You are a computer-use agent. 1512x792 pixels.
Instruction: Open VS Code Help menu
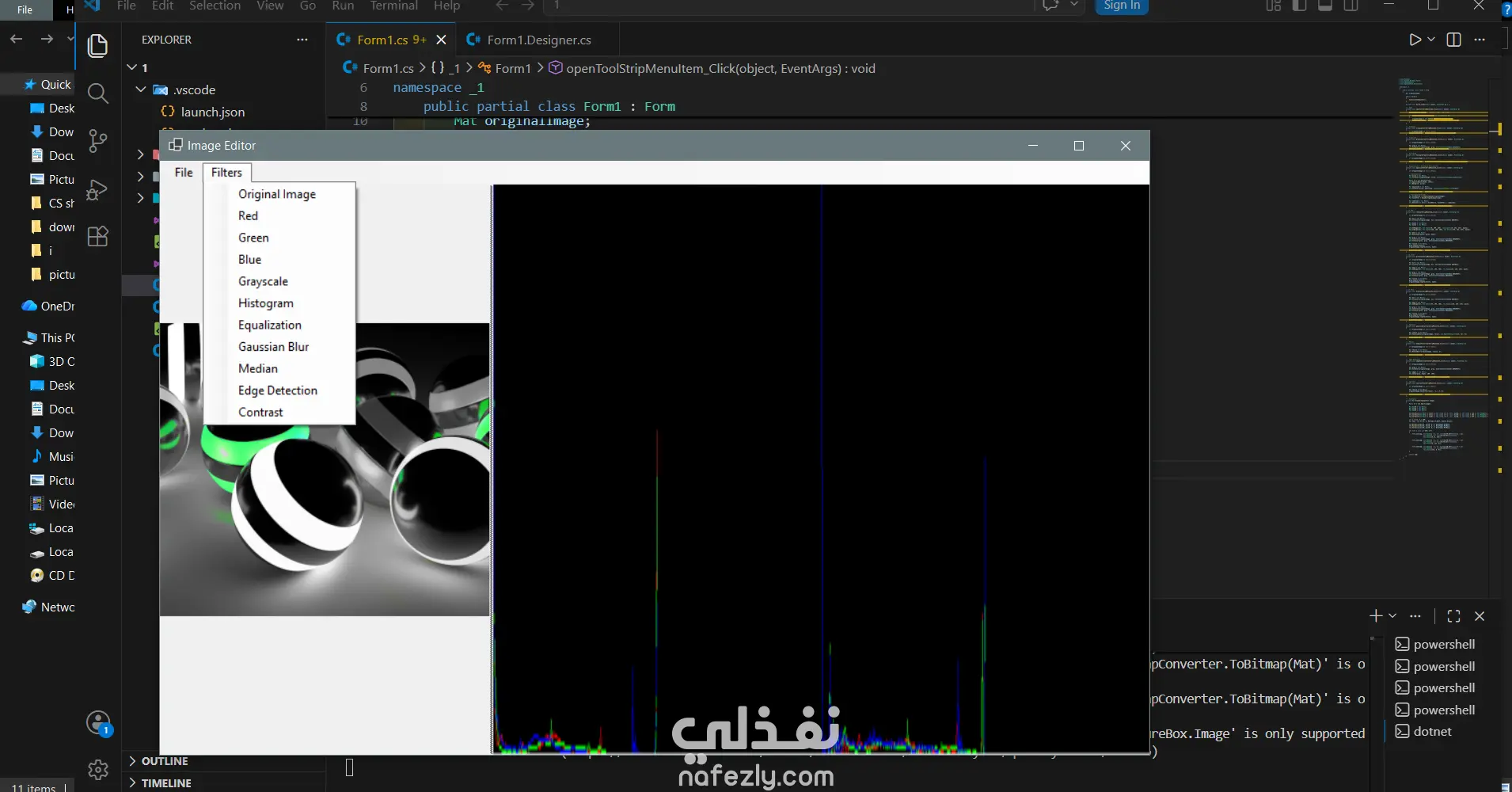[x=446, y=6]
